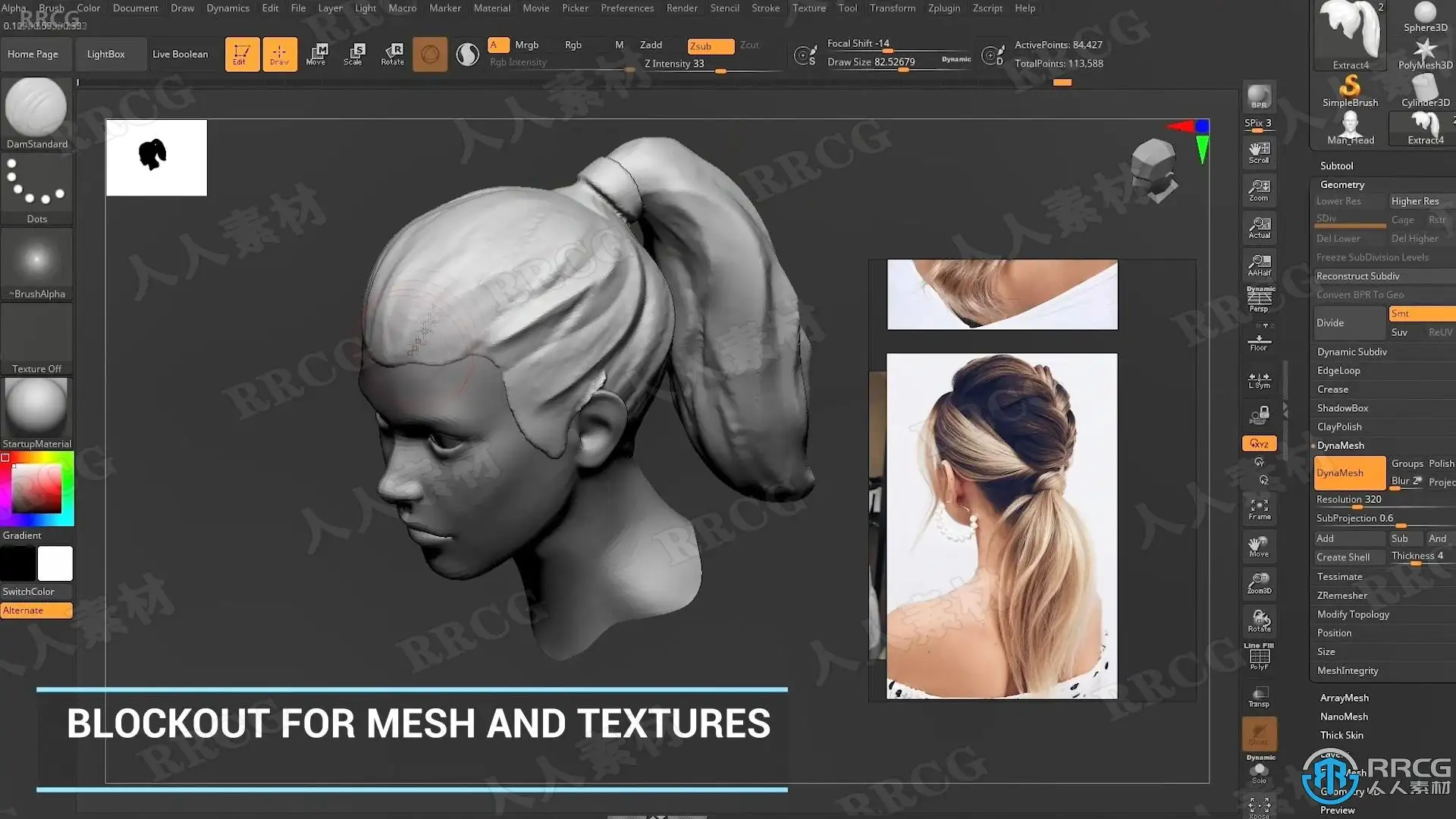The width and height of the screenshot is (1456, 819).
Task: Expand the Dynamic Subdiv section
Action: point(1351,352)
